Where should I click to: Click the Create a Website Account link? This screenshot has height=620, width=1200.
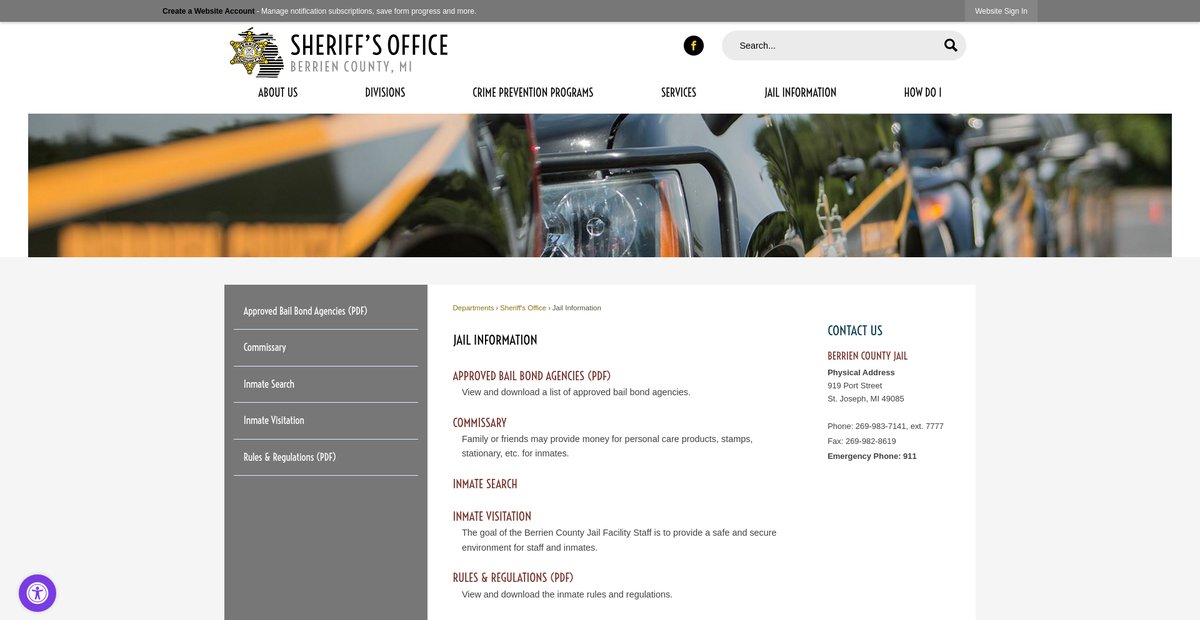click(208, 11)
